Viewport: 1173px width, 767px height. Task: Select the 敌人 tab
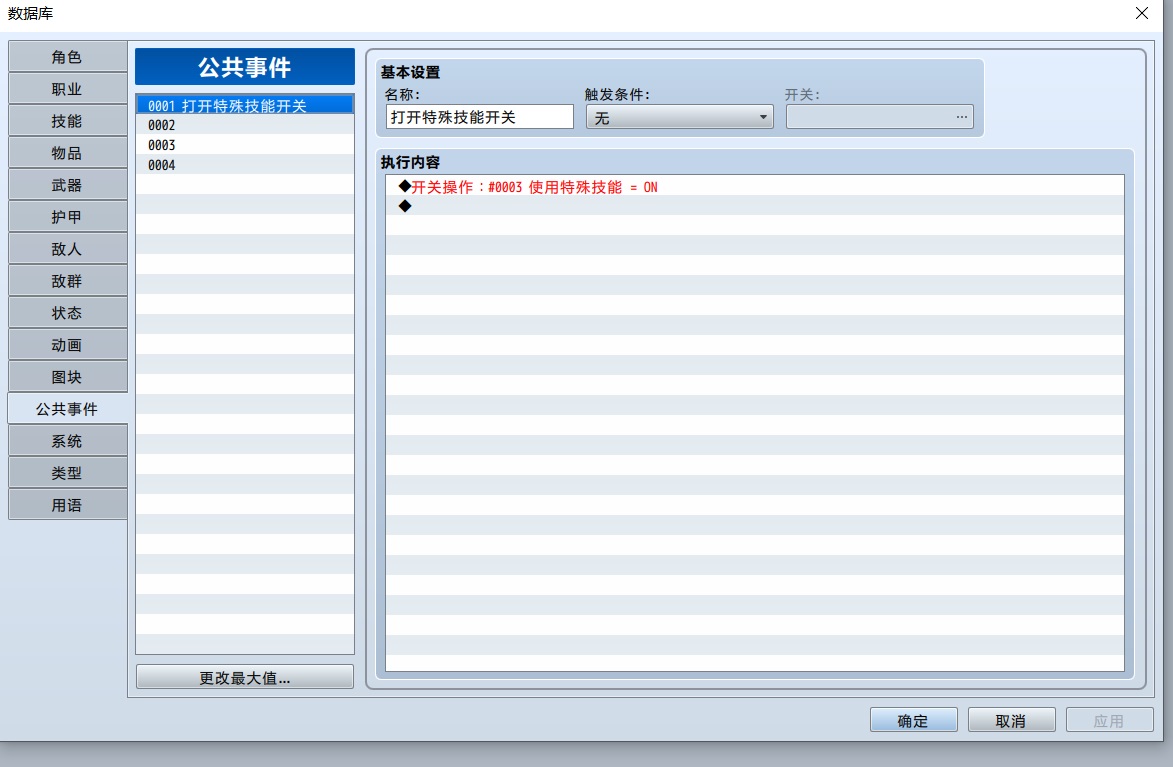(67, 249)
